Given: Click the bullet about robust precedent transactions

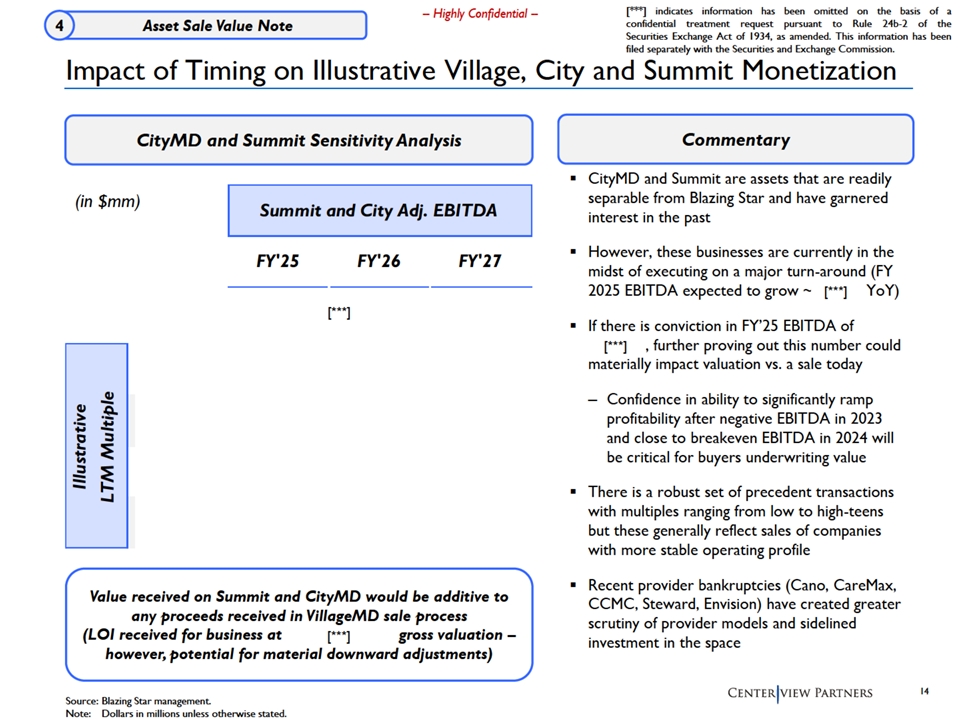Looking at the screenshot, I should 741,521.
